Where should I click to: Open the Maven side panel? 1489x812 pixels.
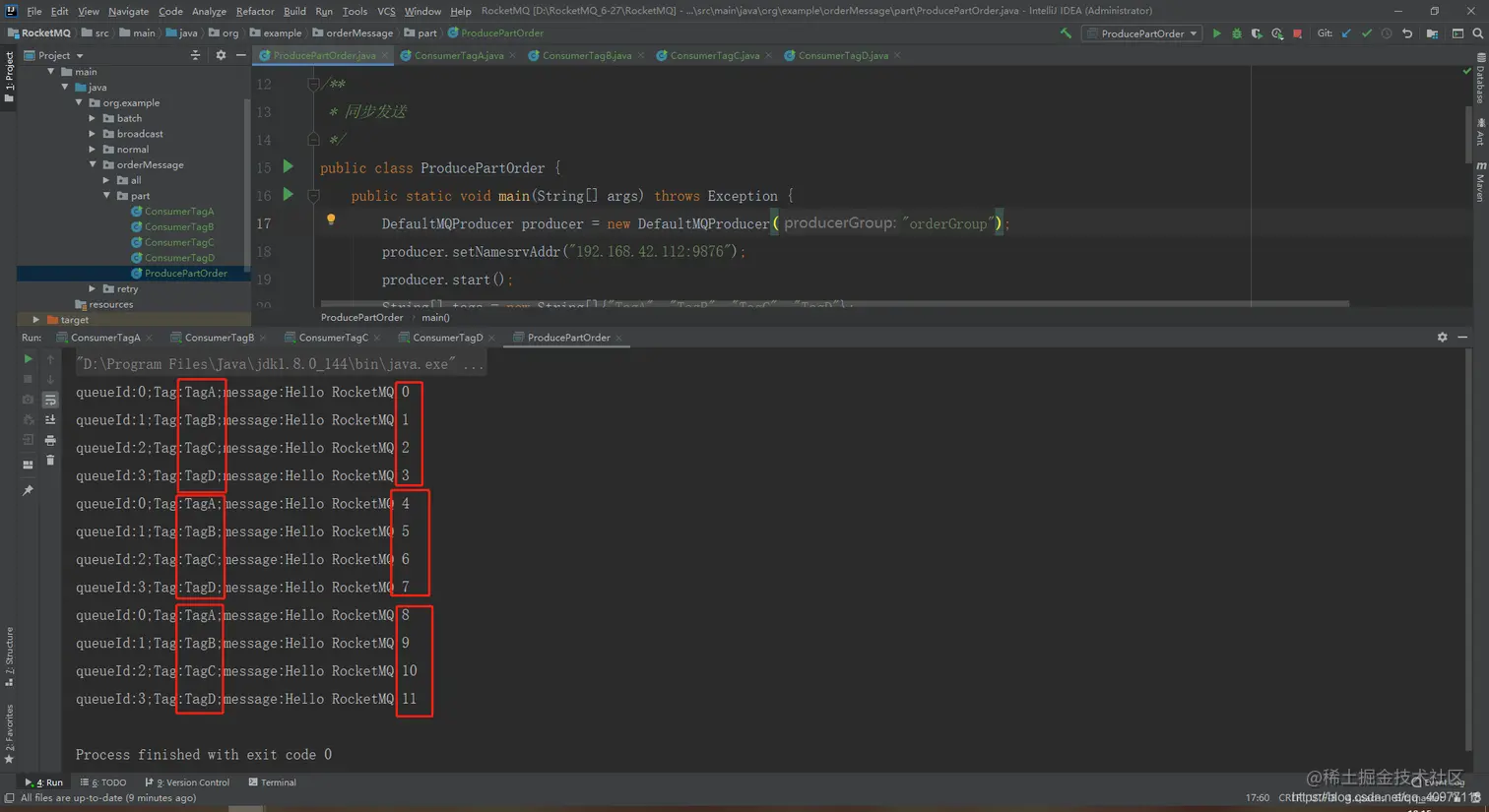click(1480, 182)
